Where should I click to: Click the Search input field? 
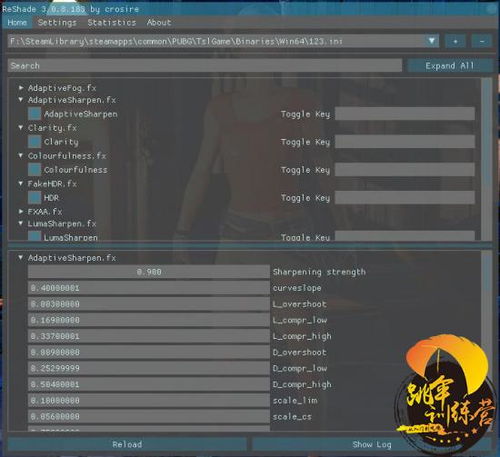click(x=205, y=66)
